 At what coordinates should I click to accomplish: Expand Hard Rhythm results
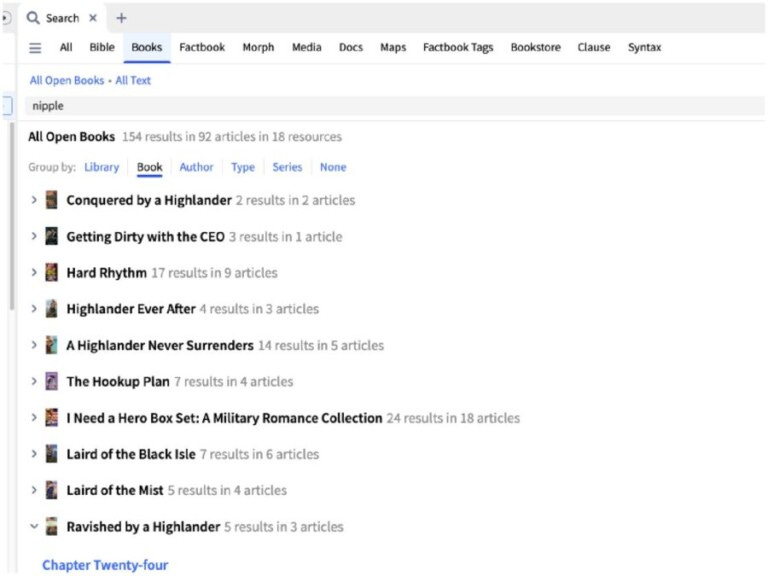(34, 273)
